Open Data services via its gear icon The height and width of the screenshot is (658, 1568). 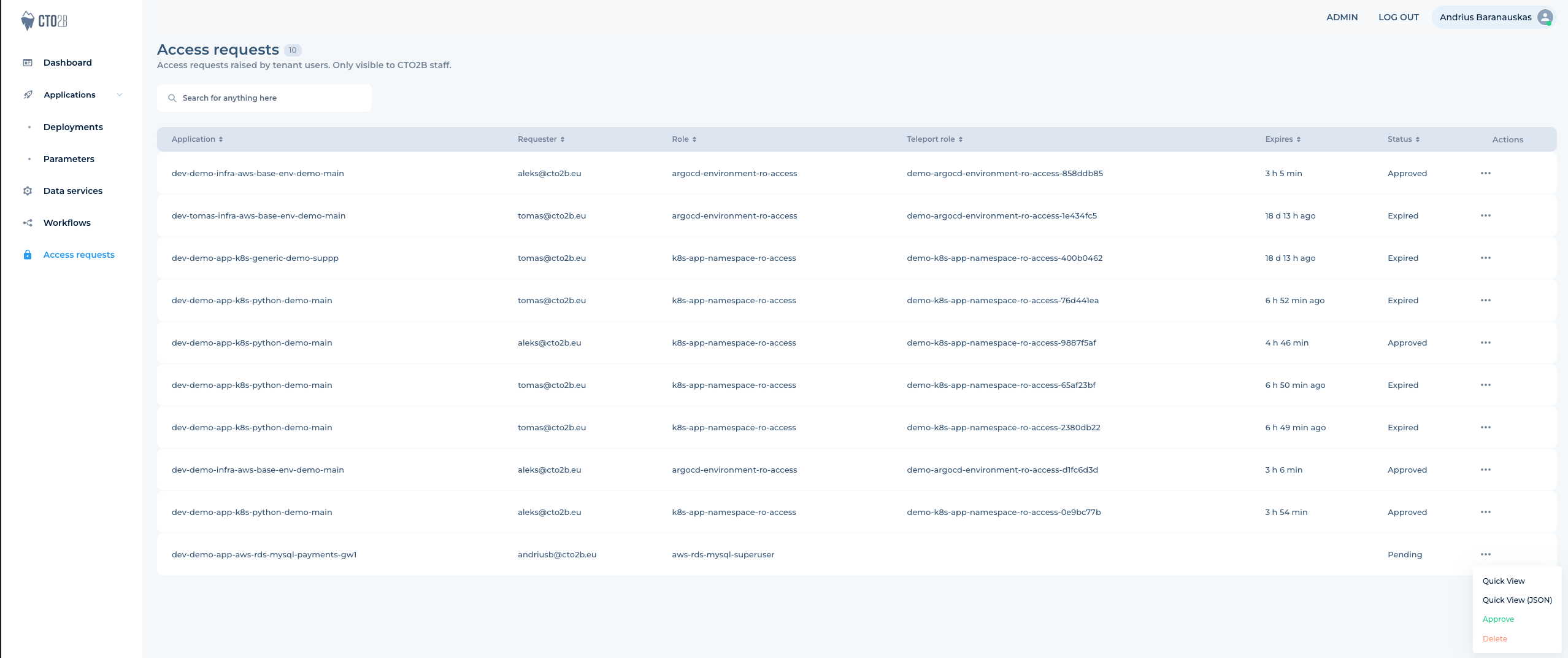[x=28, y=191]
